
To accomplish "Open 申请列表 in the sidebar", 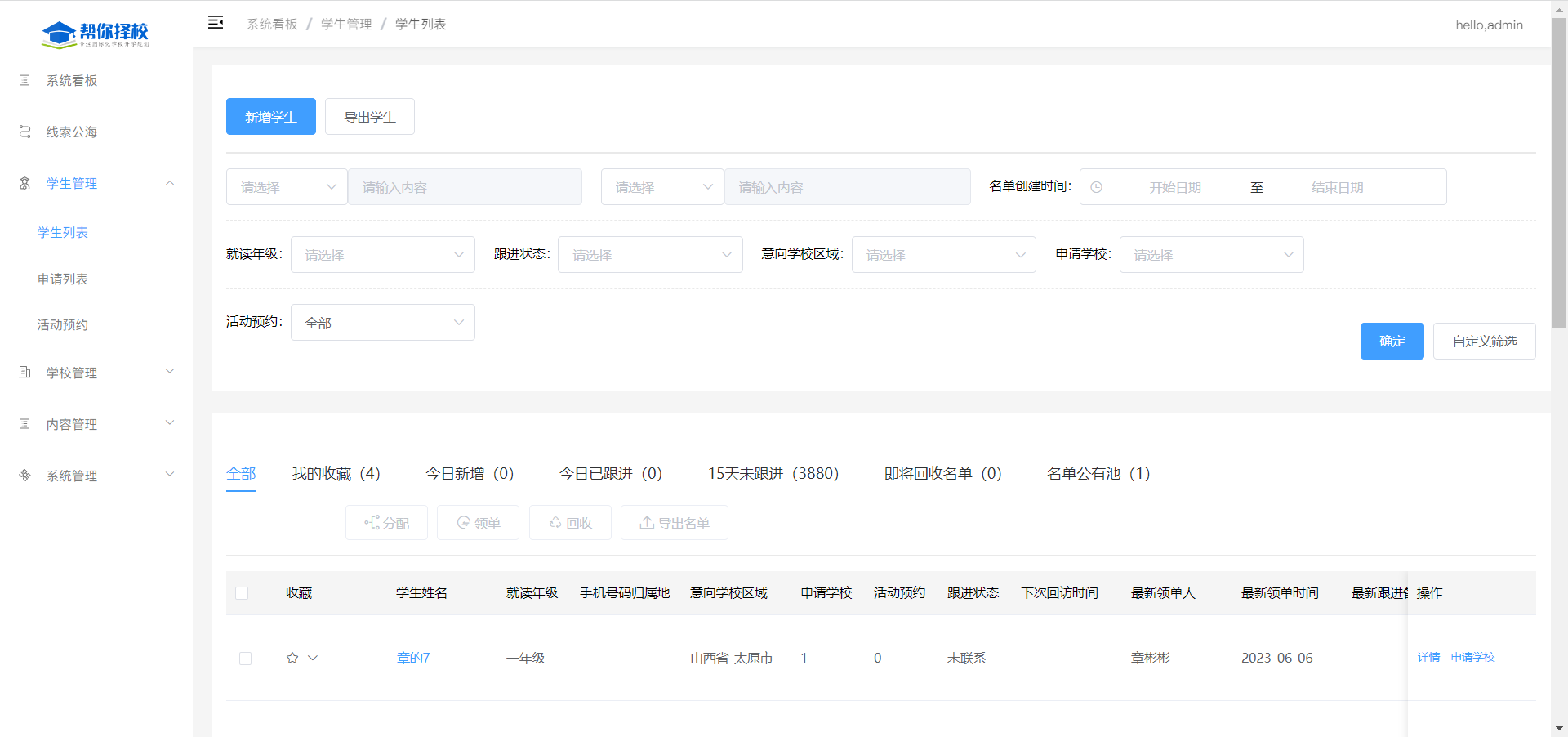I will click(63, 279).
